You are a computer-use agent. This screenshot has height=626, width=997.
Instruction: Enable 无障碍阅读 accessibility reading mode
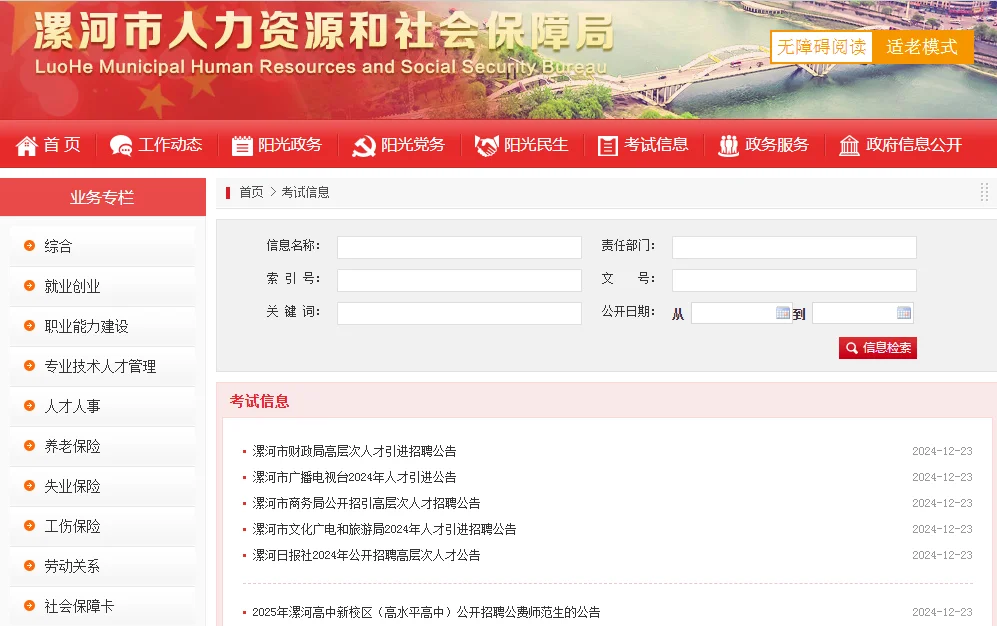point(820,46)
